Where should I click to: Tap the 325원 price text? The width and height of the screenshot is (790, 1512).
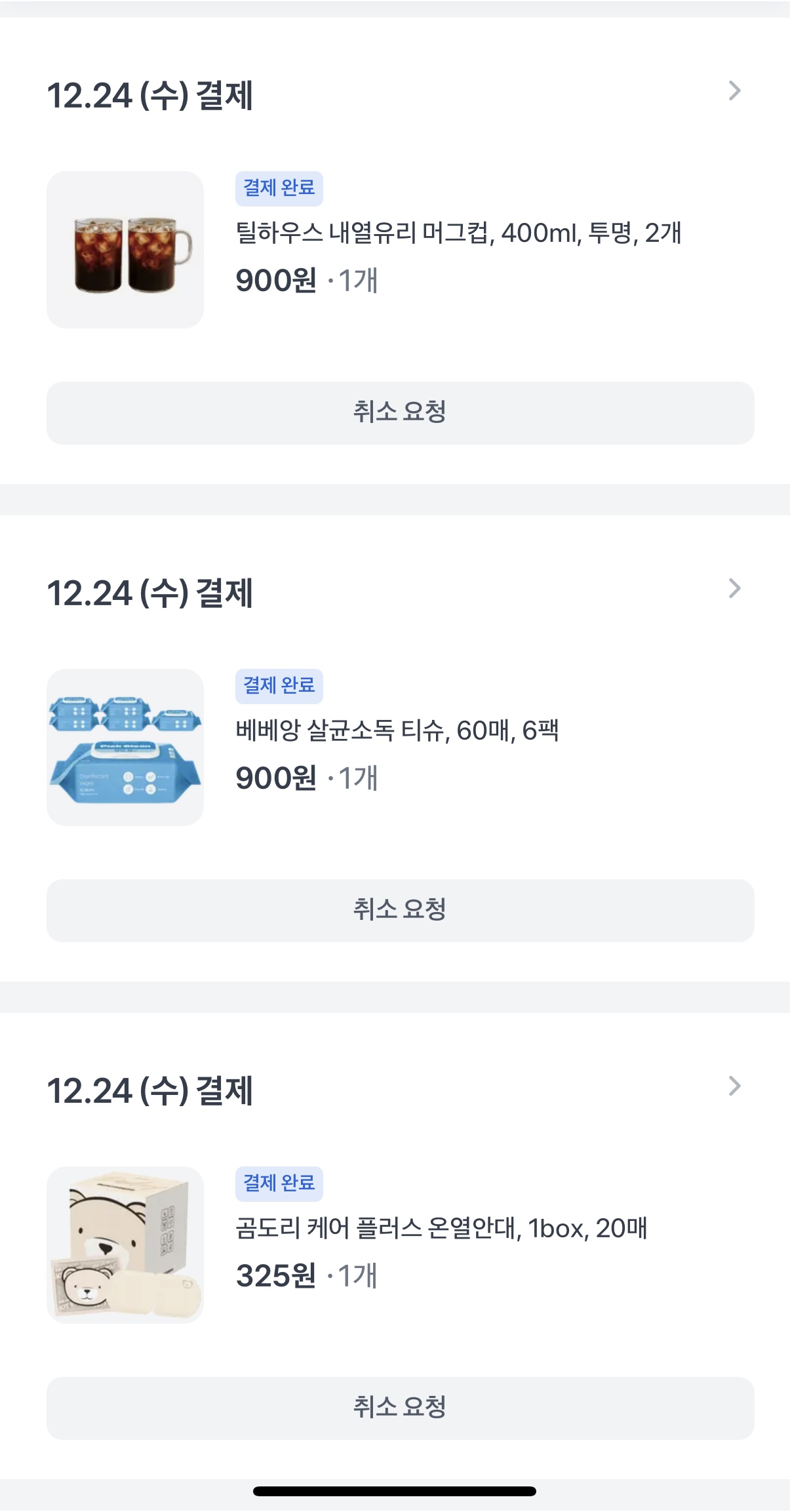pyautogui.click(x=276, y=1276)
